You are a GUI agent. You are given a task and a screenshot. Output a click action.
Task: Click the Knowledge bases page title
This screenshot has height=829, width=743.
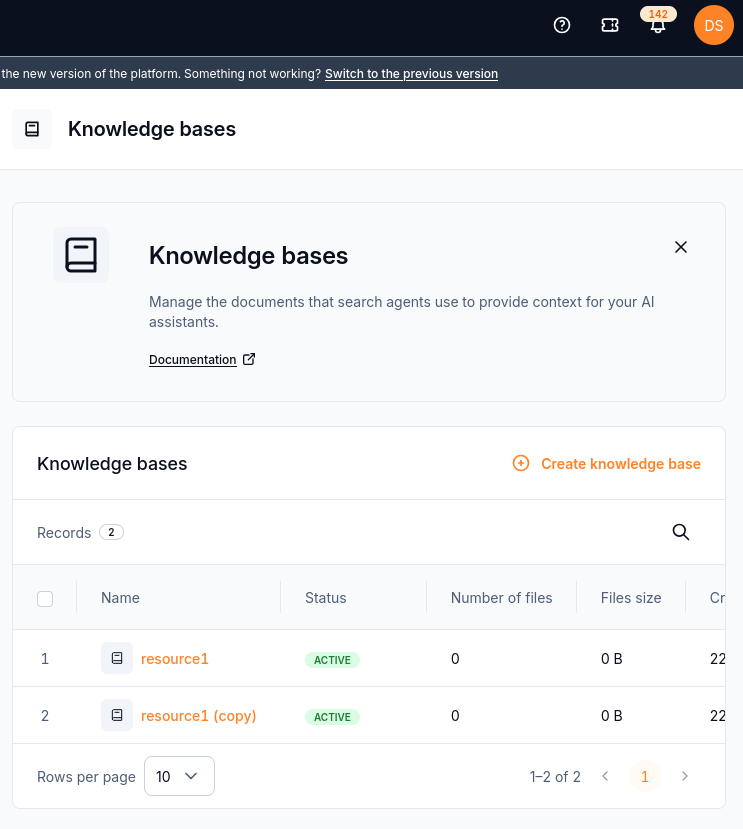(x=152, y=129)
